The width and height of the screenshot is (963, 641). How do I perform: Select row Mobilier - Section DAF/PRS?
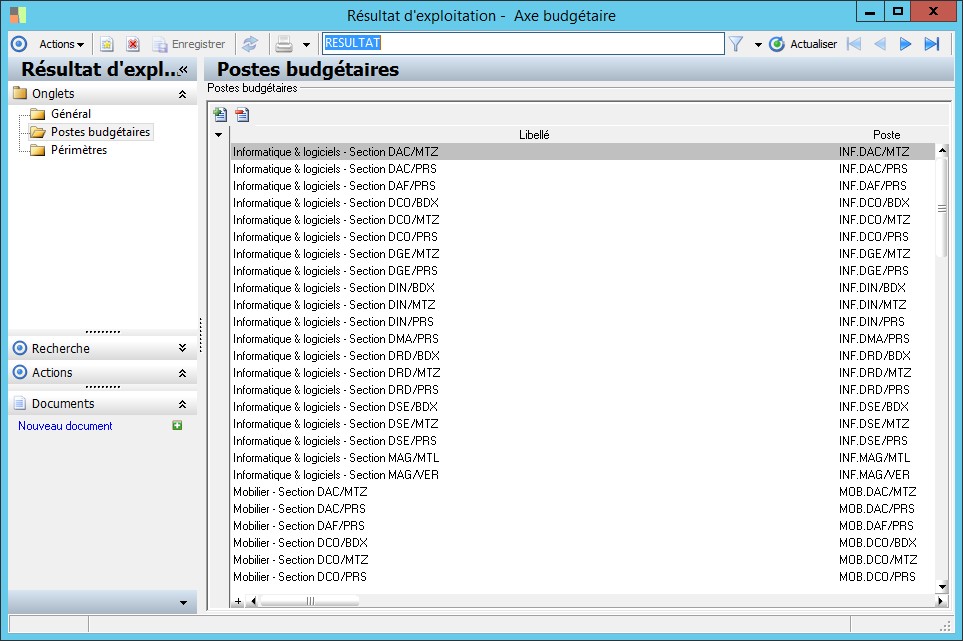[x=583, y=526]
